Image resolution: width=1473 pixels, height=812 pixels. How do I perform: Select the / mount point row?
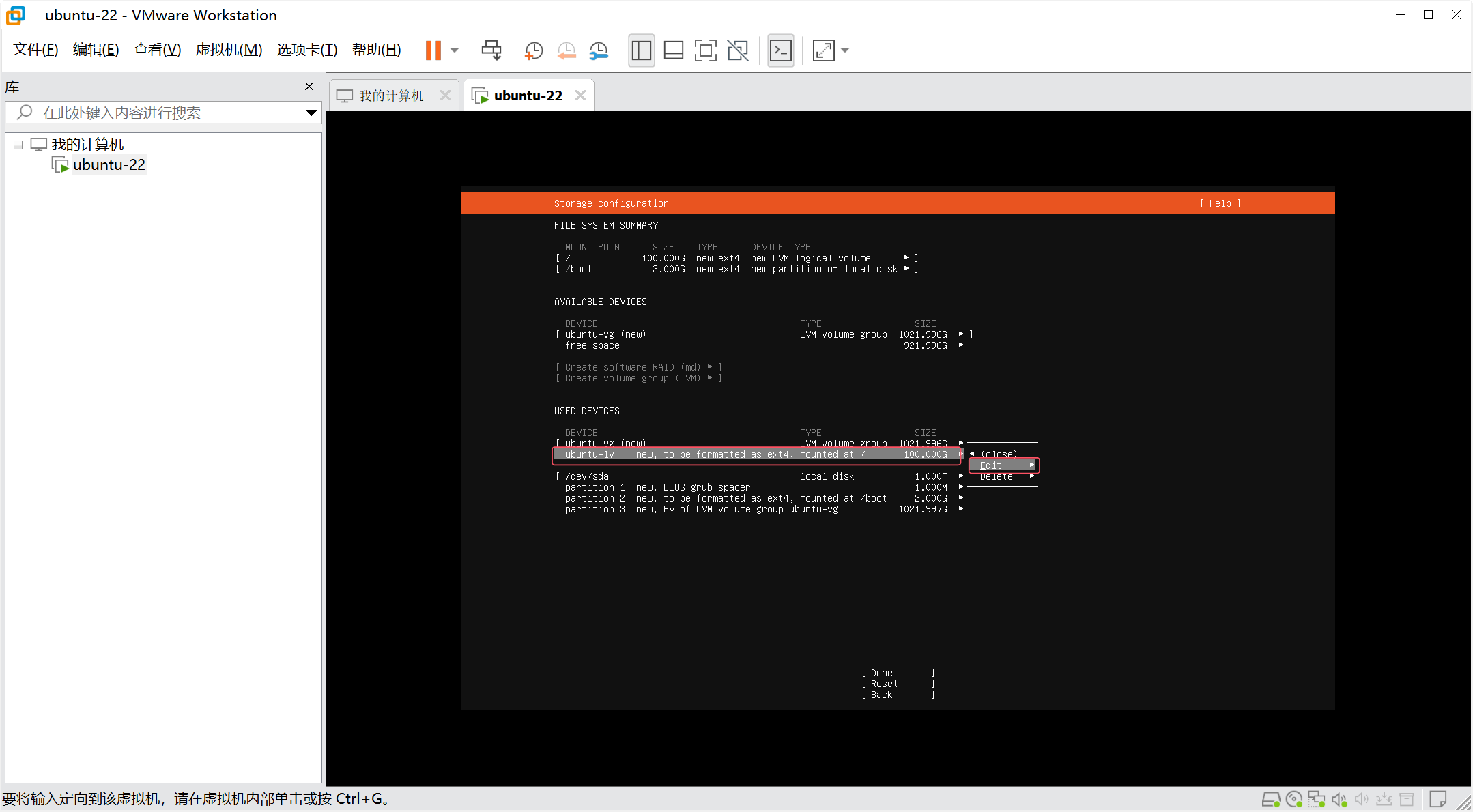pyautogui.click(x=736, y=258)
